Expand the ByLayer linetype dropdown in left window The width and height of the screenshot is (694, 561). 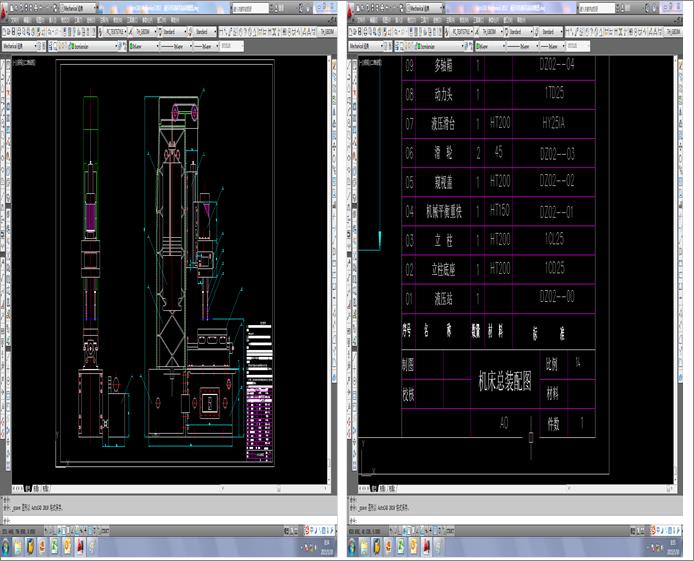pos(176,46)
